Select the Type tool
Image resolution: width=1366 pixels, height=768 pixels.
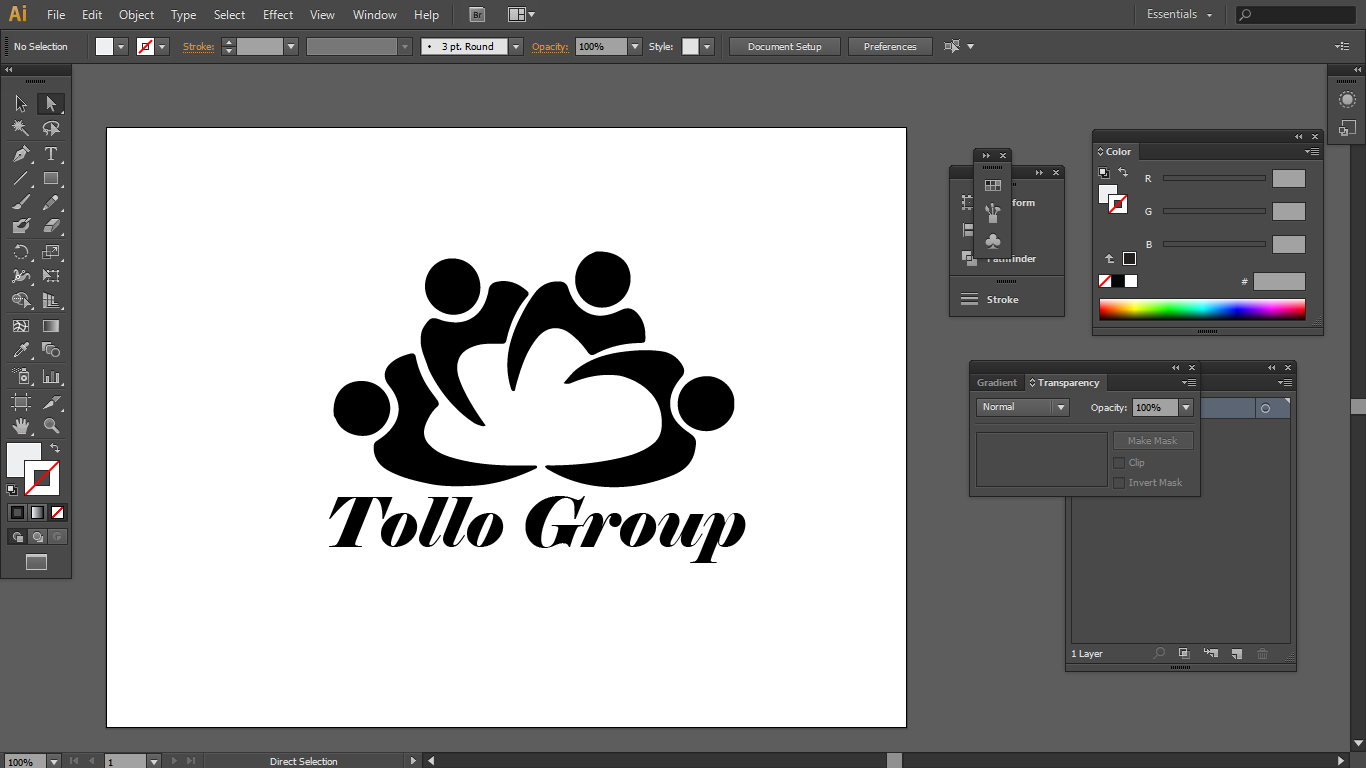click(x=50, y=153)
